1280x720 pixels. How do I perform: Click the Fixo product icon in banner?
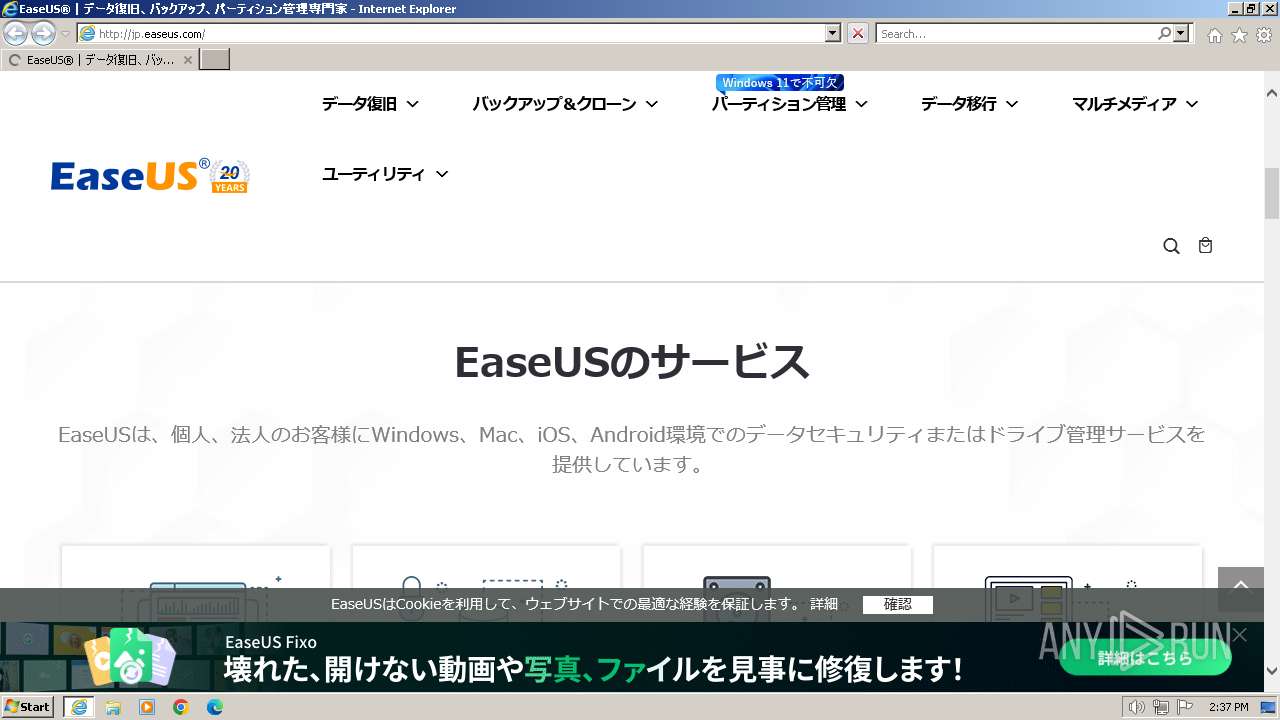(x=130, y=658)
